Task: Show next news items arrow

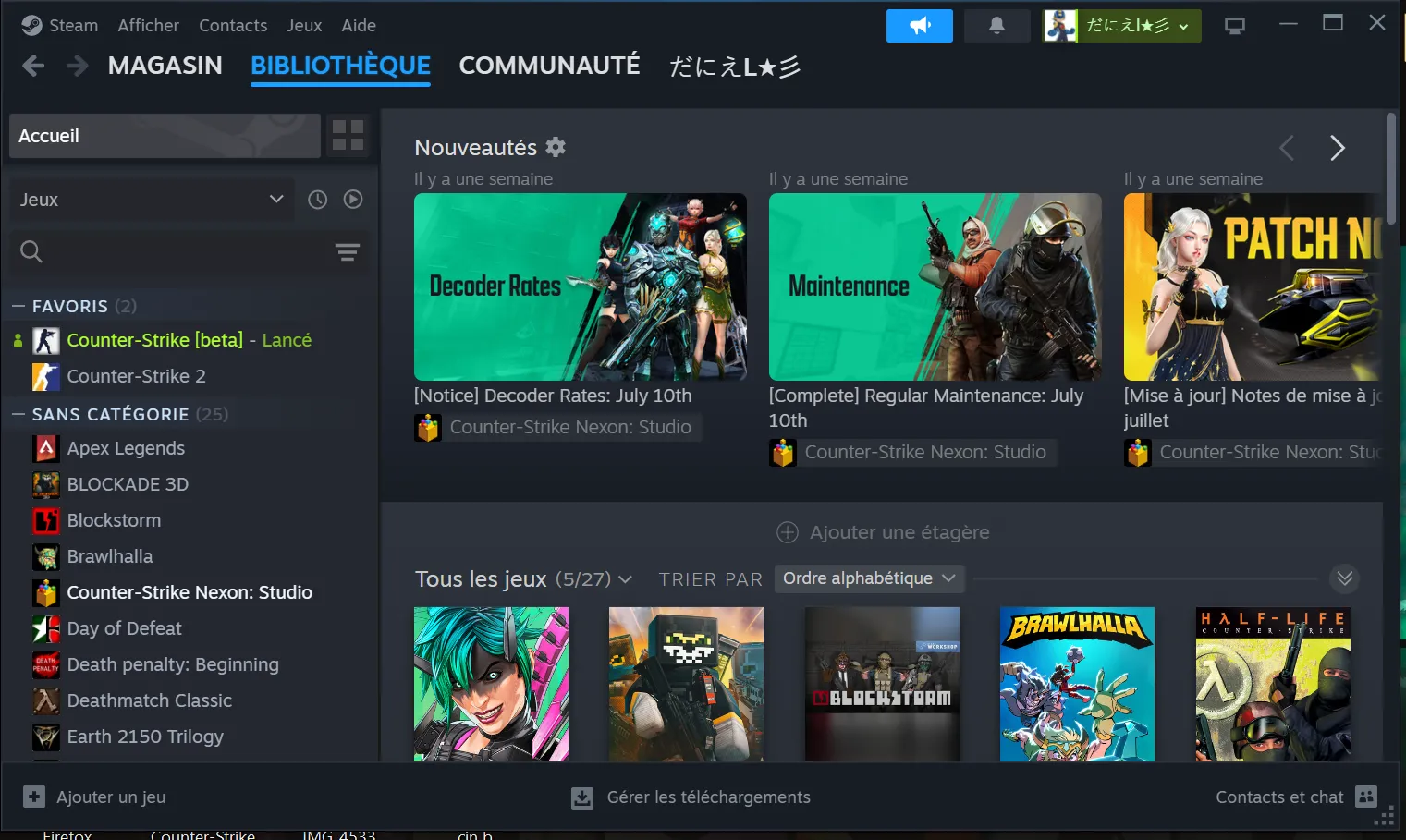Action: 1337,148
